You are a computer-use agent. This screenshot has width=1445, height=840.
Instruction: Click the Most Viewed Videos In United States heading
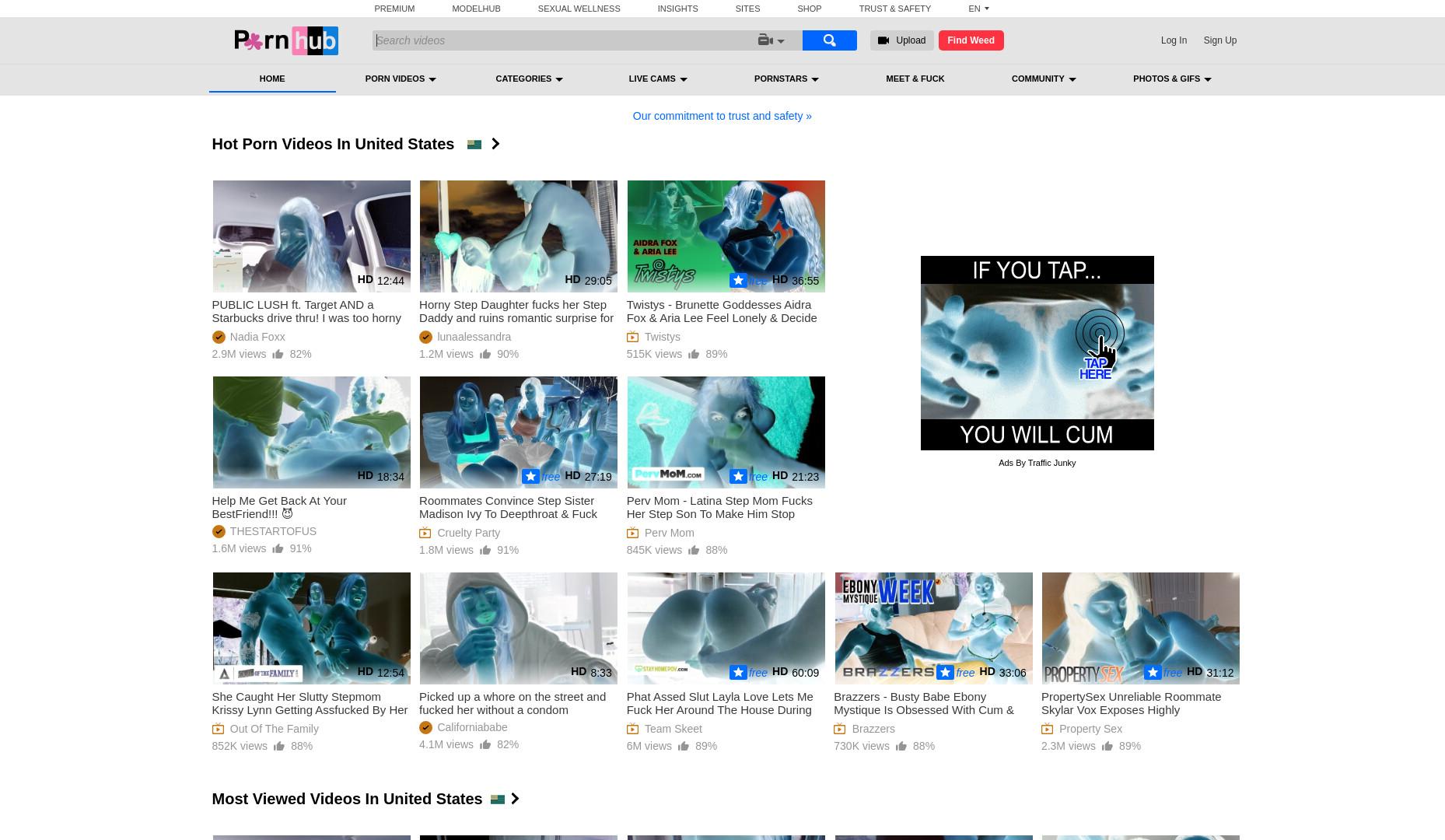pyautogui.click(x=347, y=799)
